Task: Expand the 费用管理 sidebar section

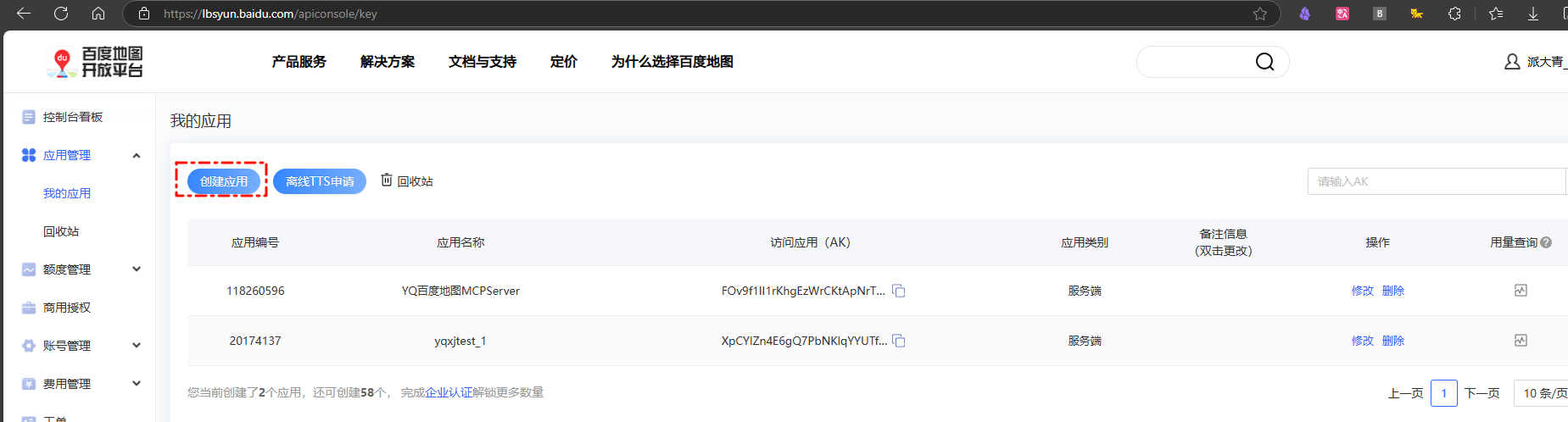Action: point(137,384)
